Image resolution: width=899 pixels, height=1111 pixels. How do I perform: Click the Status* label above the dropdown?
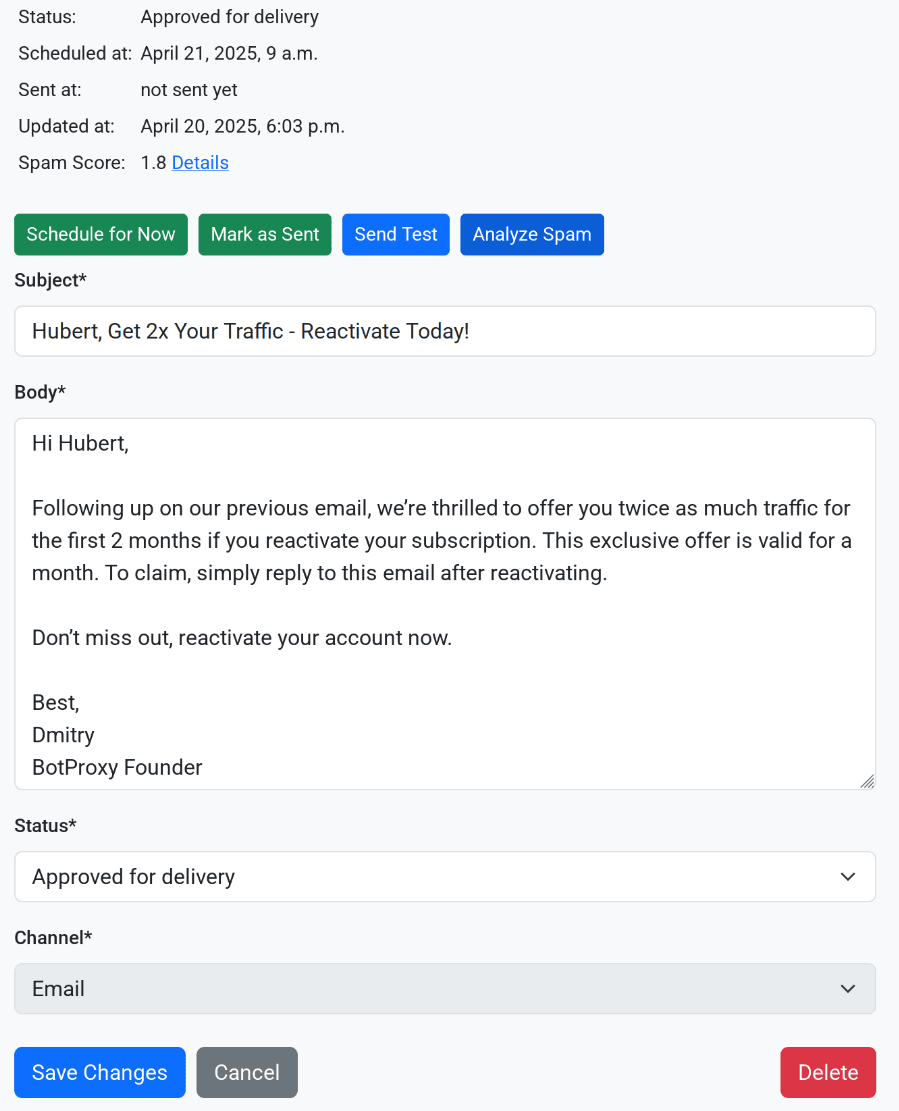click(45, 826)
